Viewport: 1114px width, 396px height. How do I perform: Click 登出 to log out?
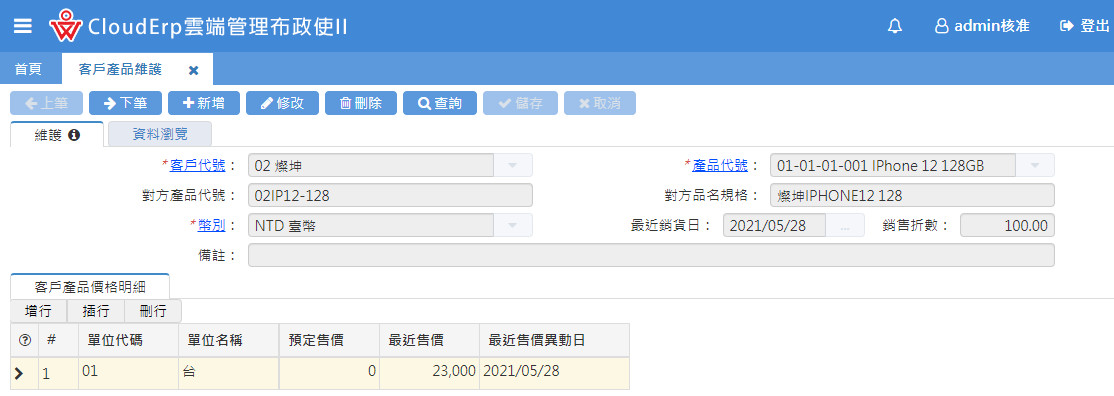[1084, 26]
